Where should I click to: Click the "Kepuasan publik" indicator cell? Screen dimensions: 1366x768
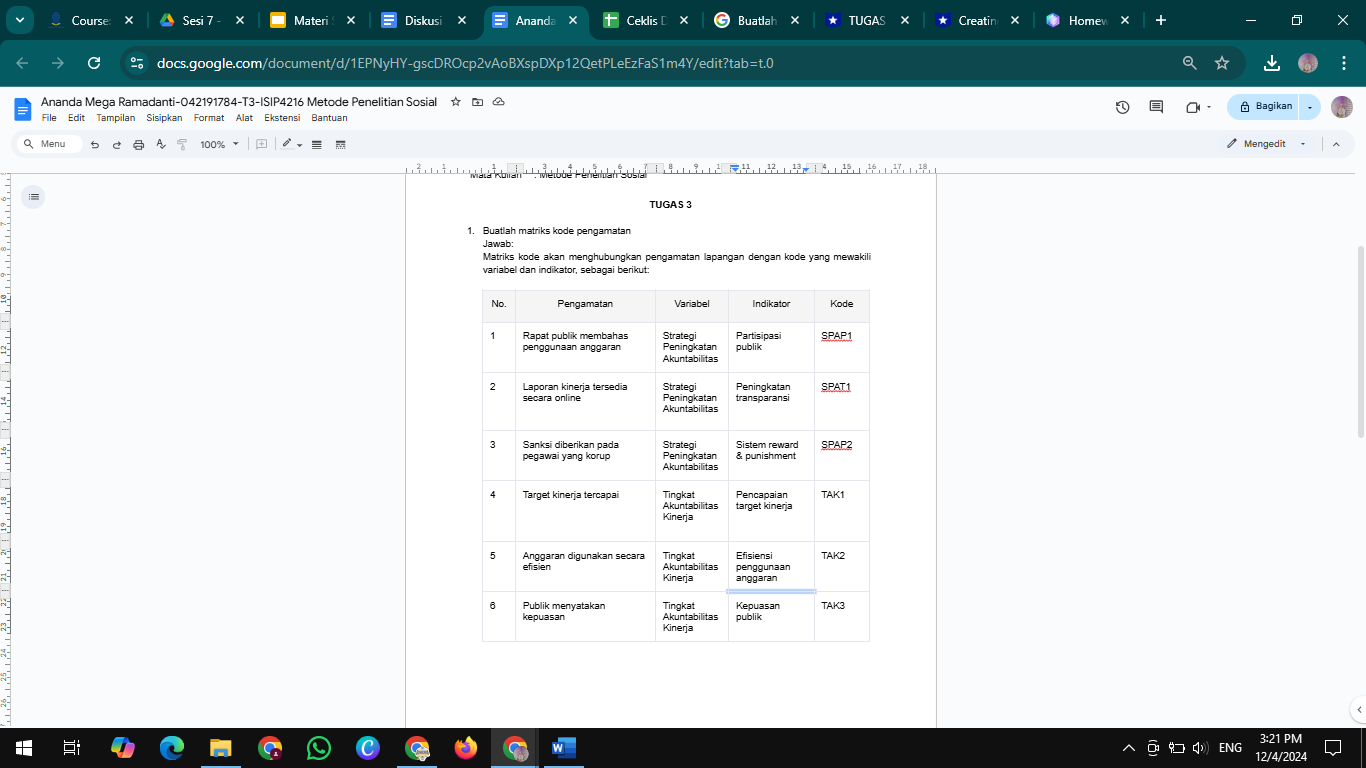[771, 616]
